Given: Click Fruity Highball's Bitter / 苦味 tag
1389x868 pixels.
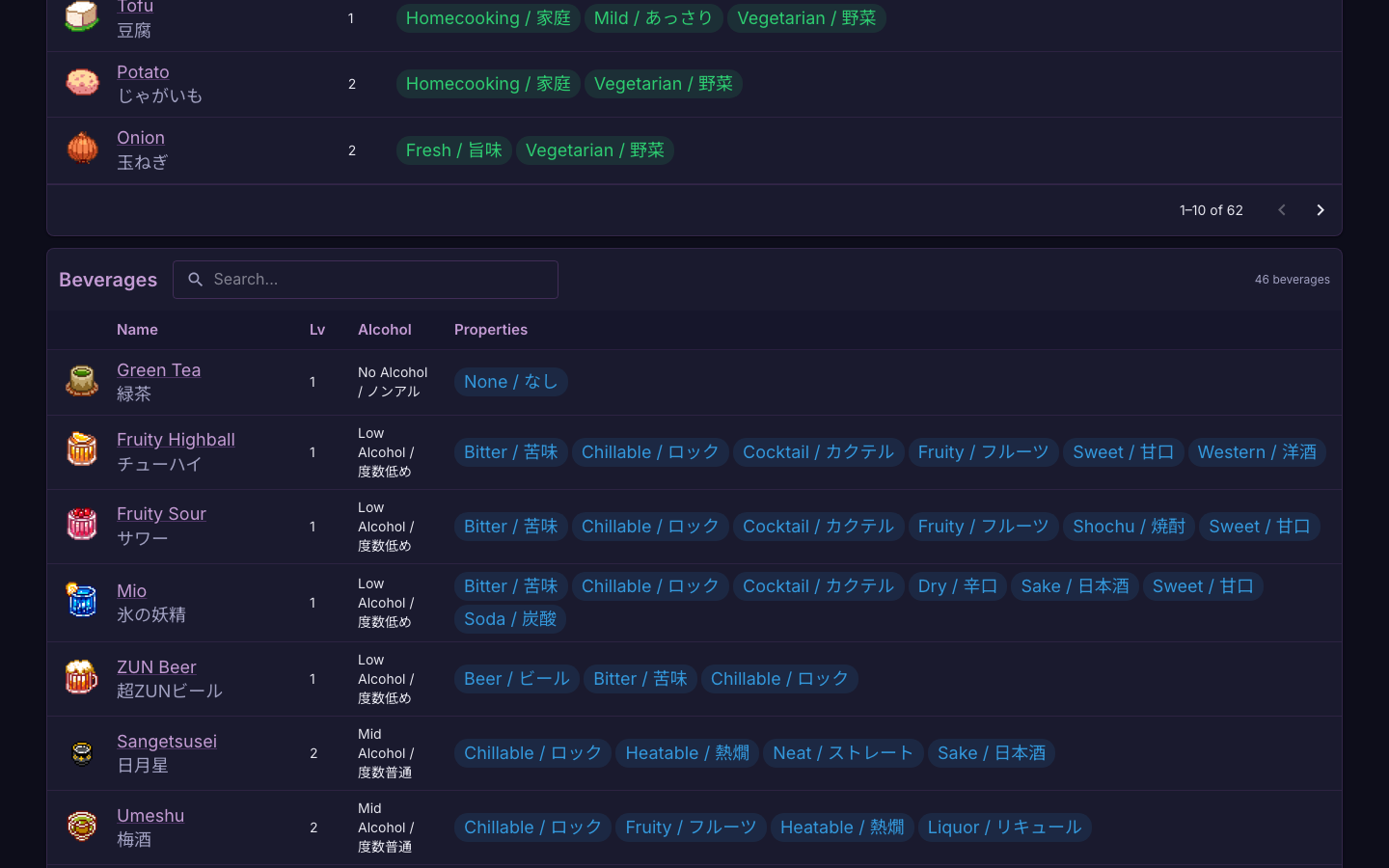Looking at the screenshot, I should pos(510,452).
